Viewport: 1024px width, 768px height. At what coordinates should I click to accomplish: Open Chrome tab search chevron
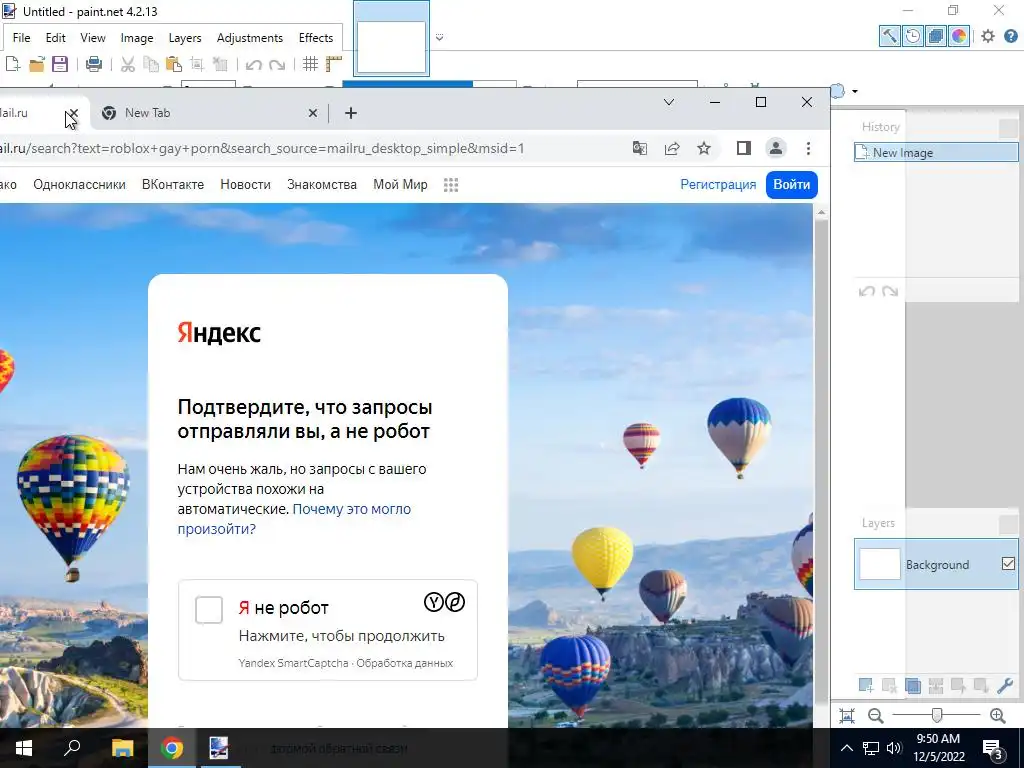(669, 102)
